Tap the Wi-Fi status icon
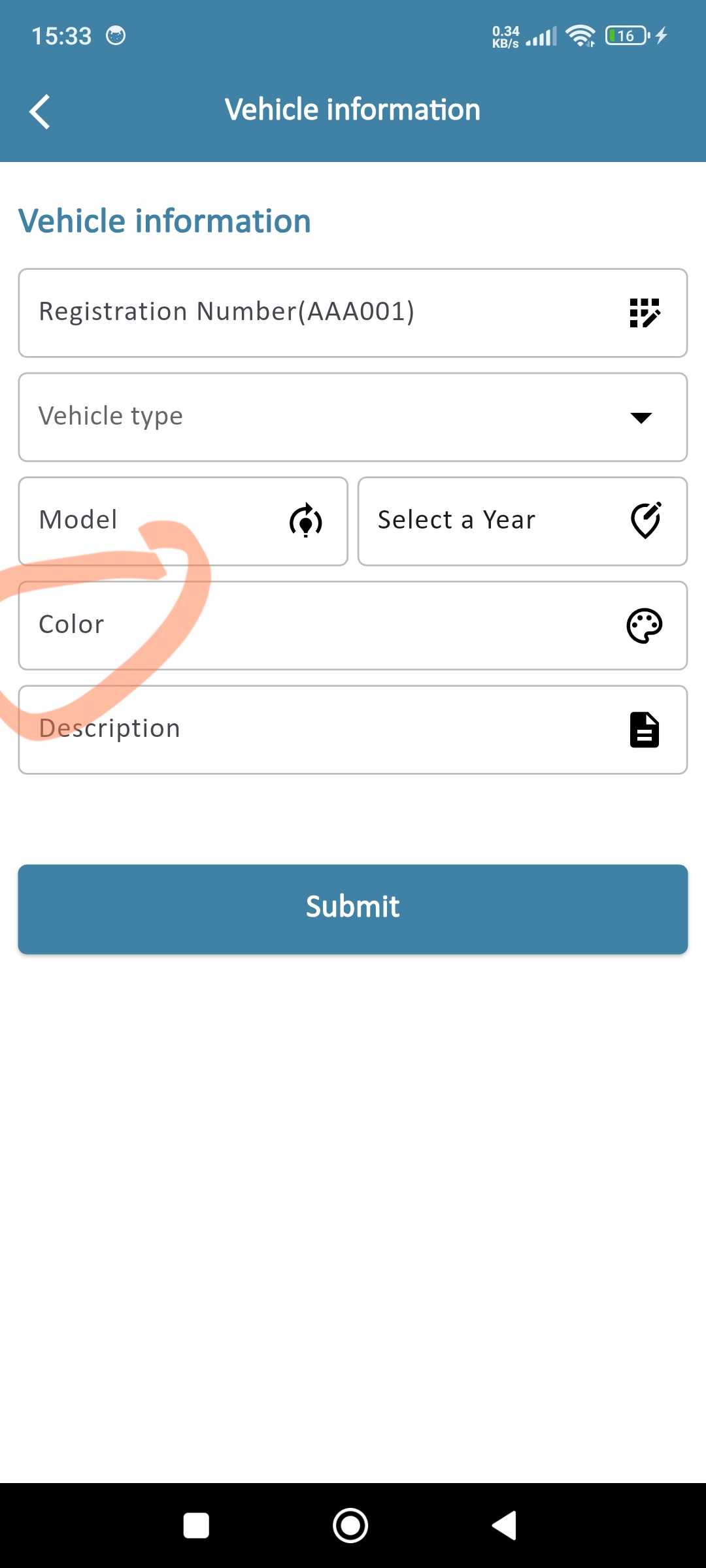This screenshot has height=1568, width=706. [x=580, y=36]
